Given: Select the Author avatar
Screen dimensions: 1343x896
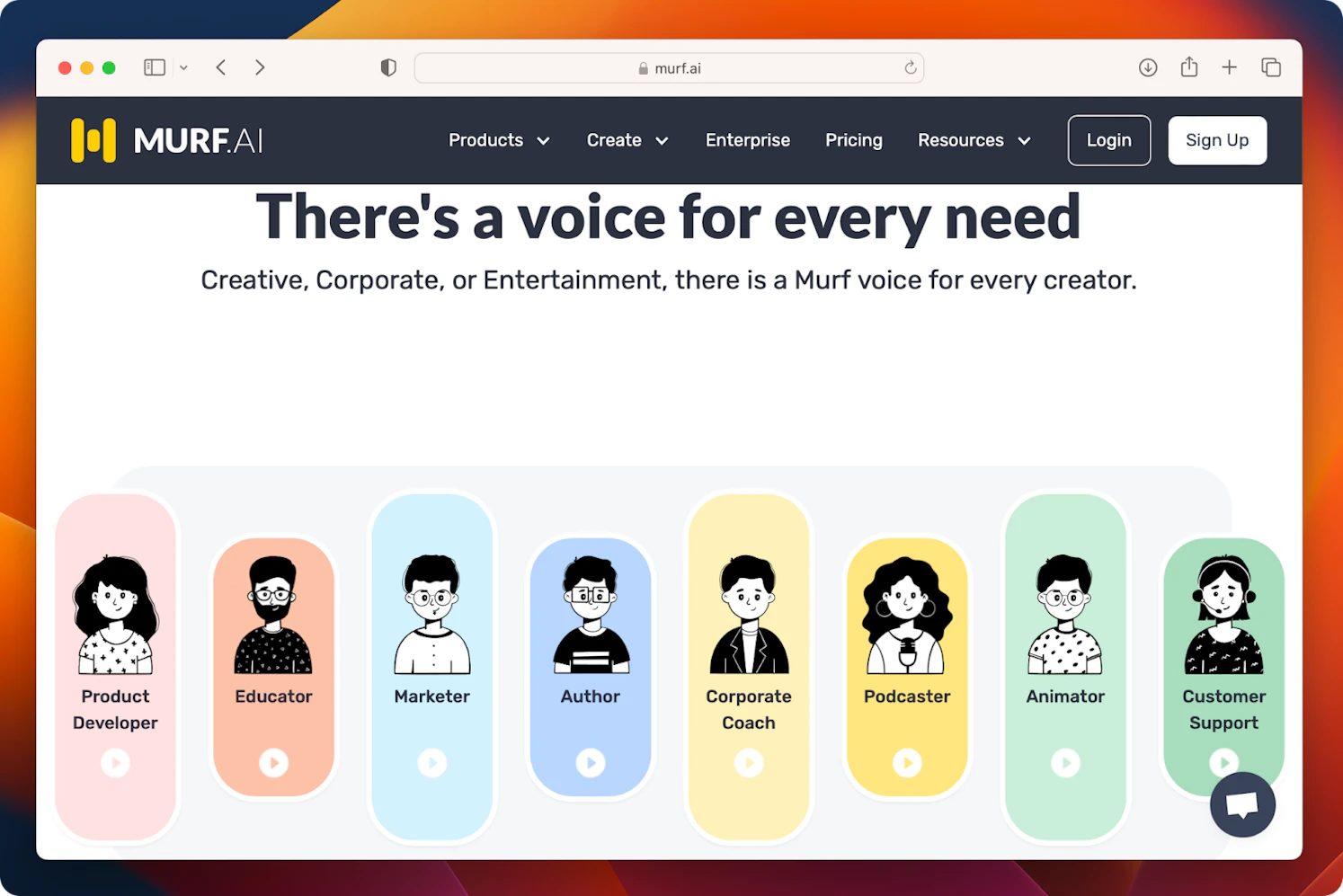Looking at the screenshot, I should 591,615.
